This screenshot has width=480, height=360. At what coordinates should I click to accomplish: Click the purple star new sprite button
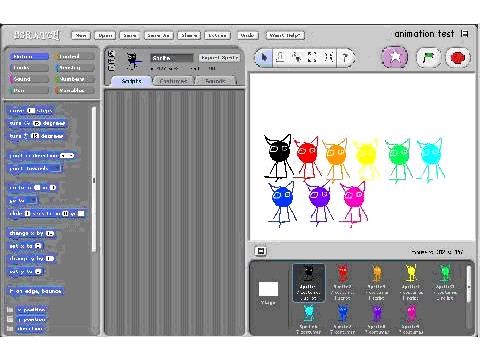[395, 57]
